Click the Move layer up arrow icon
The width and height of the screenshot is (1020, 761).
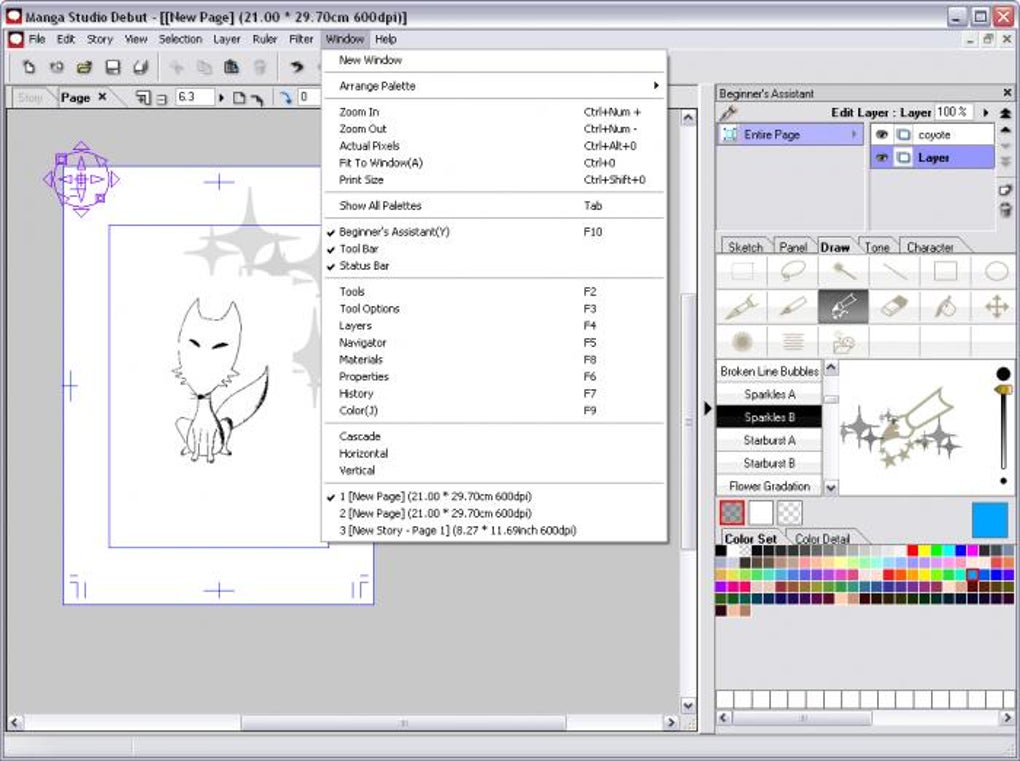click(1006, 129)
